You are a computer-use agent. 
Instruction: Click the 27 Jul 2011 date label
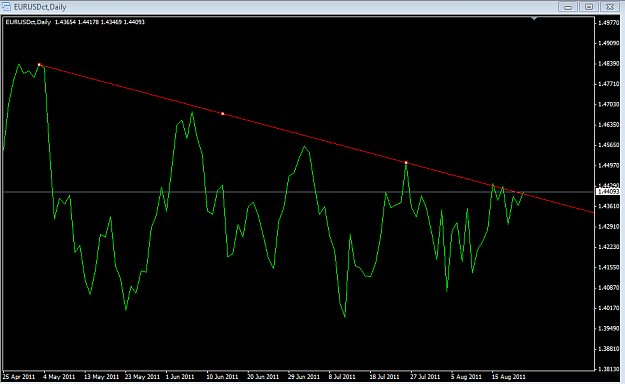(425, 377)
